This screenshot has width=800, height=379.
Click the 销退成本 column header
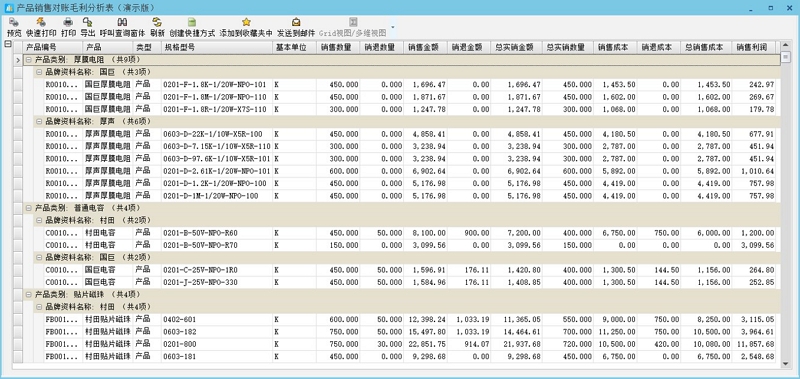coord(659,47)
